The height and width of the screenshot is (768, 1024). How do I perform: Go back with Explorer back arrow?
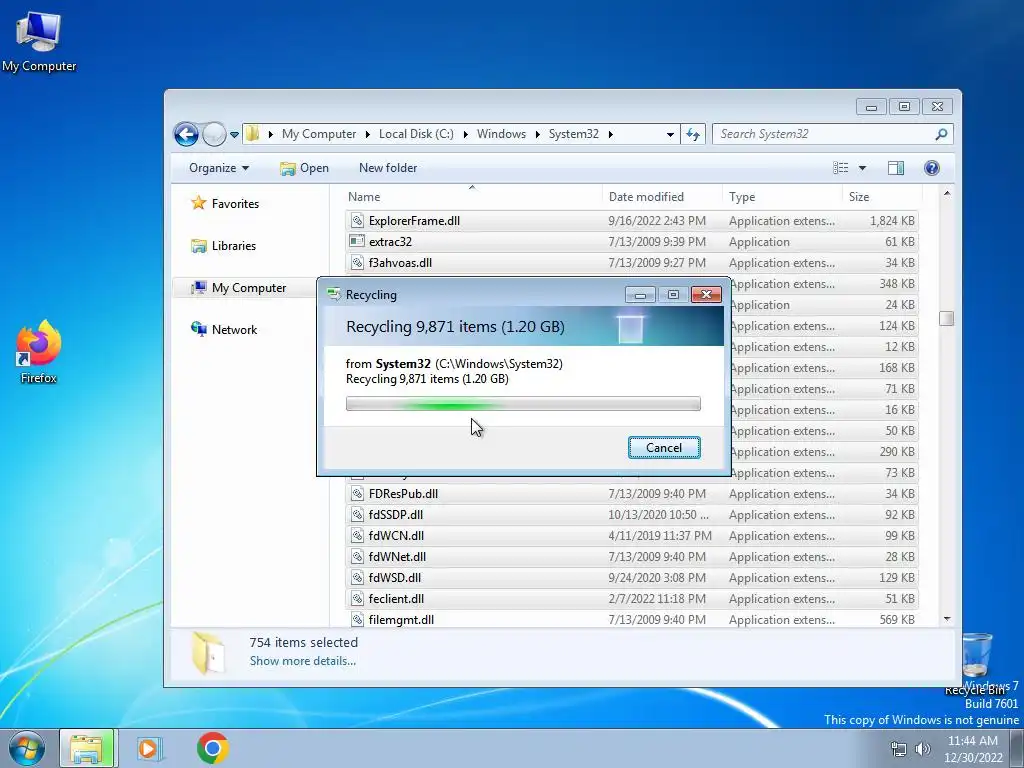[x=186, y=135]
